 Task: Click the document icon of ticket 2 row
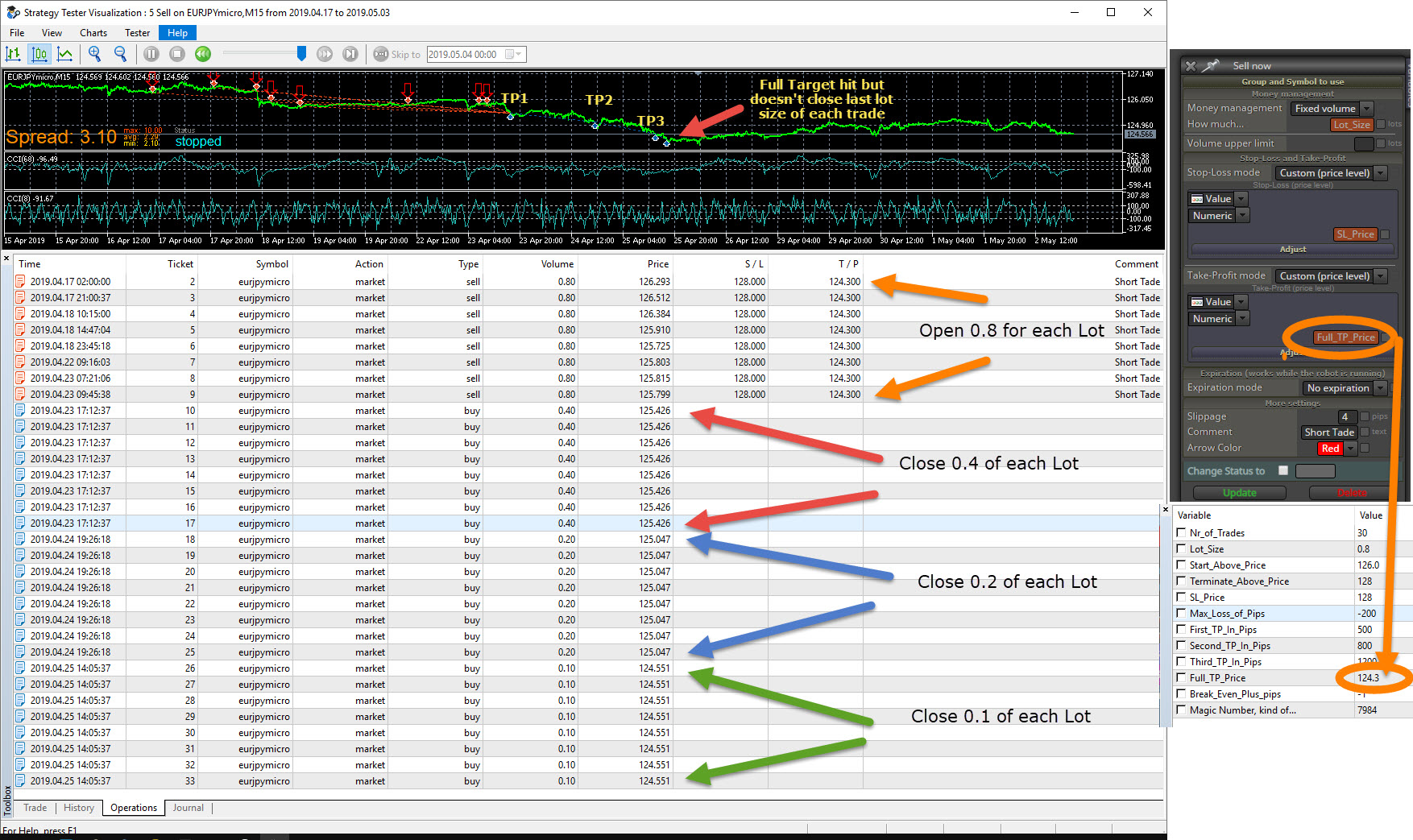(21, 282)
